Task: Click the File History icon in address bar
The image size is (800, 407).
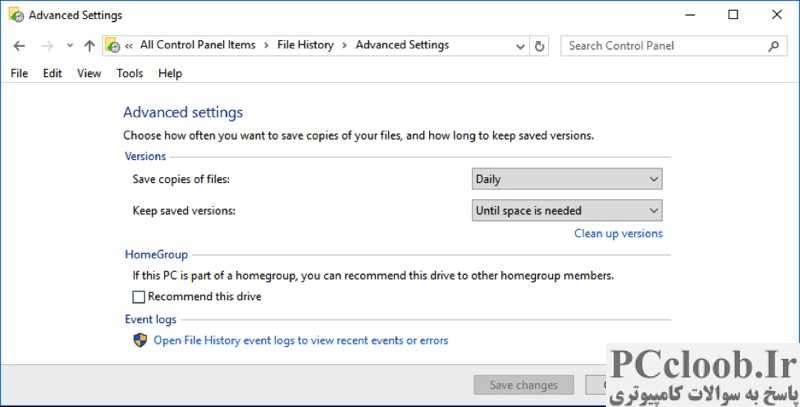Action: 112,45
